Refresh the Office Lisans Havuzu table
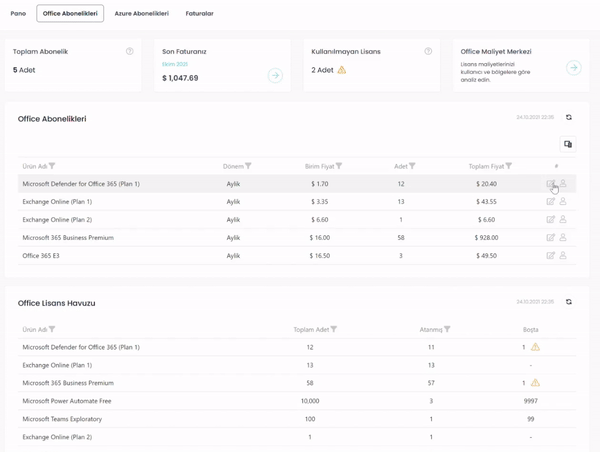 (x=569, y=302)
